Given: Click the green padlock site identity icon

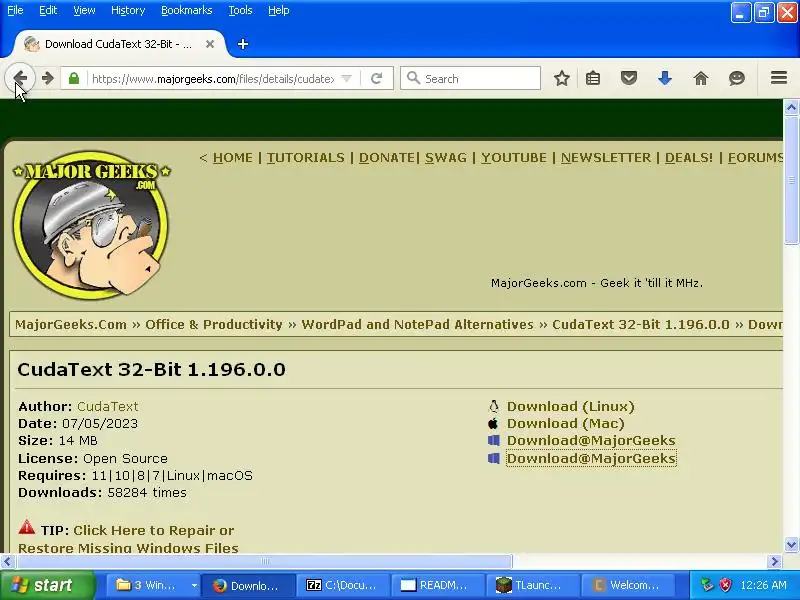Looking at the screenshot, I should tap(74, 79).
